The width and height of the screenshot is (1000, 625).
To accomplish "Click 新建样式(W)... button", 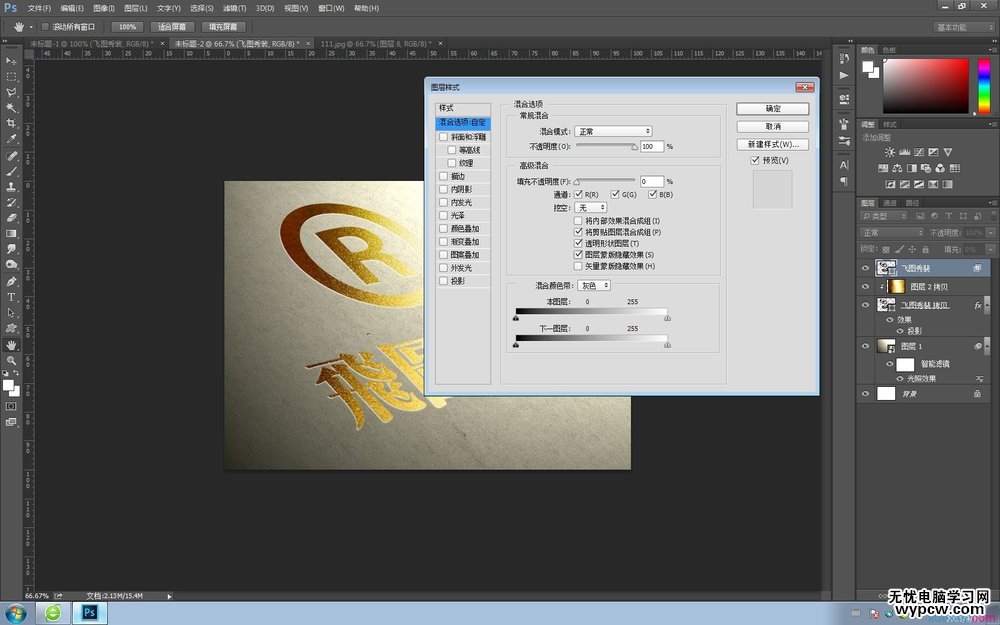I will [772, 145].
